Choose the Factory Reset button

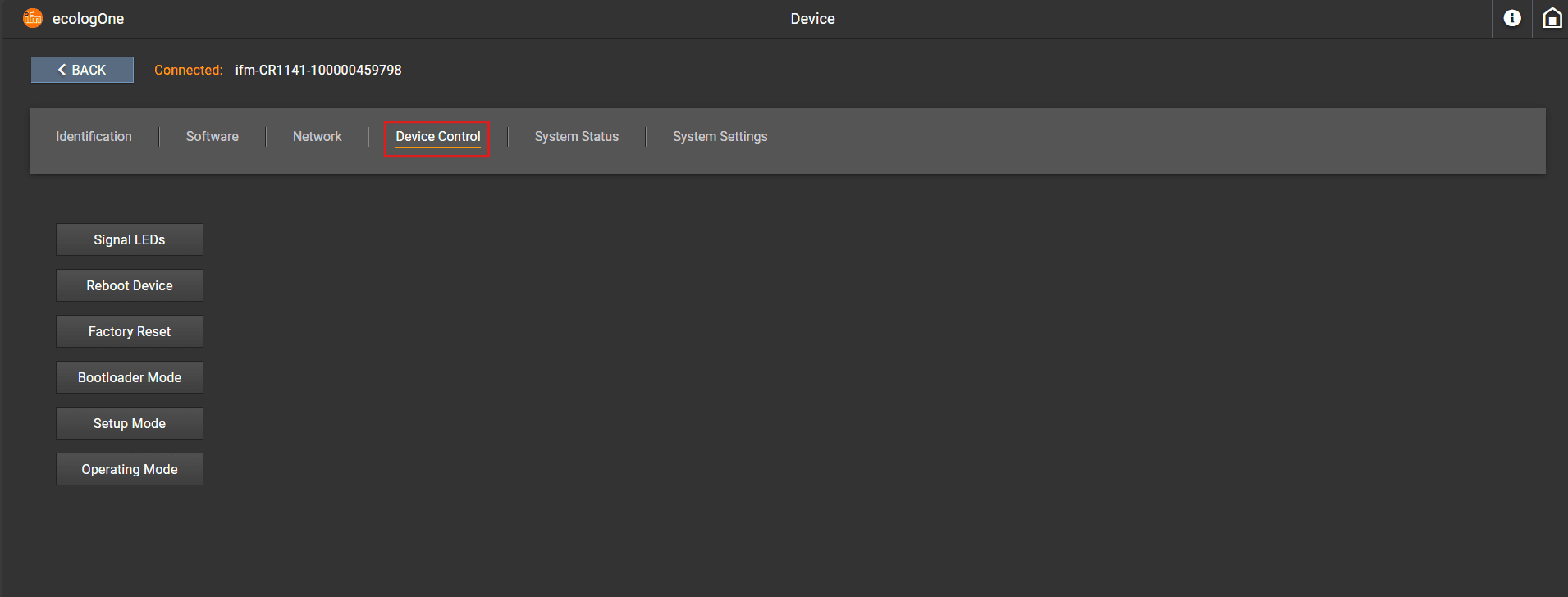click(130, 331)
